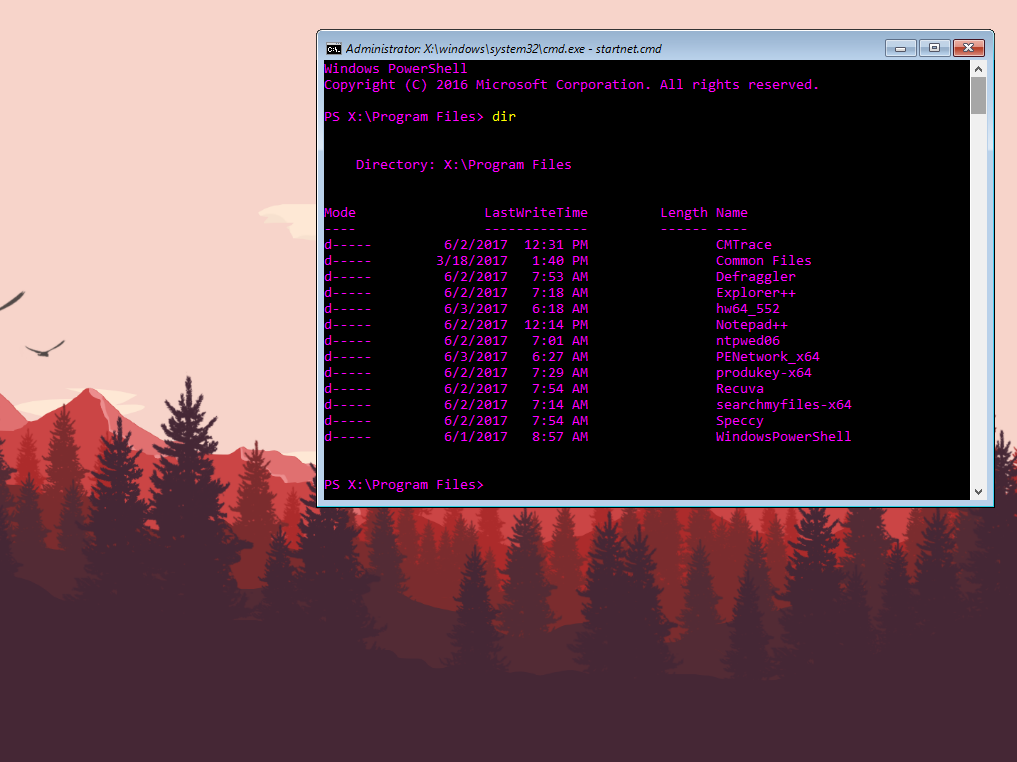Click the 'Name' column header
This screenshot has height=762, width=1017.
732,213
